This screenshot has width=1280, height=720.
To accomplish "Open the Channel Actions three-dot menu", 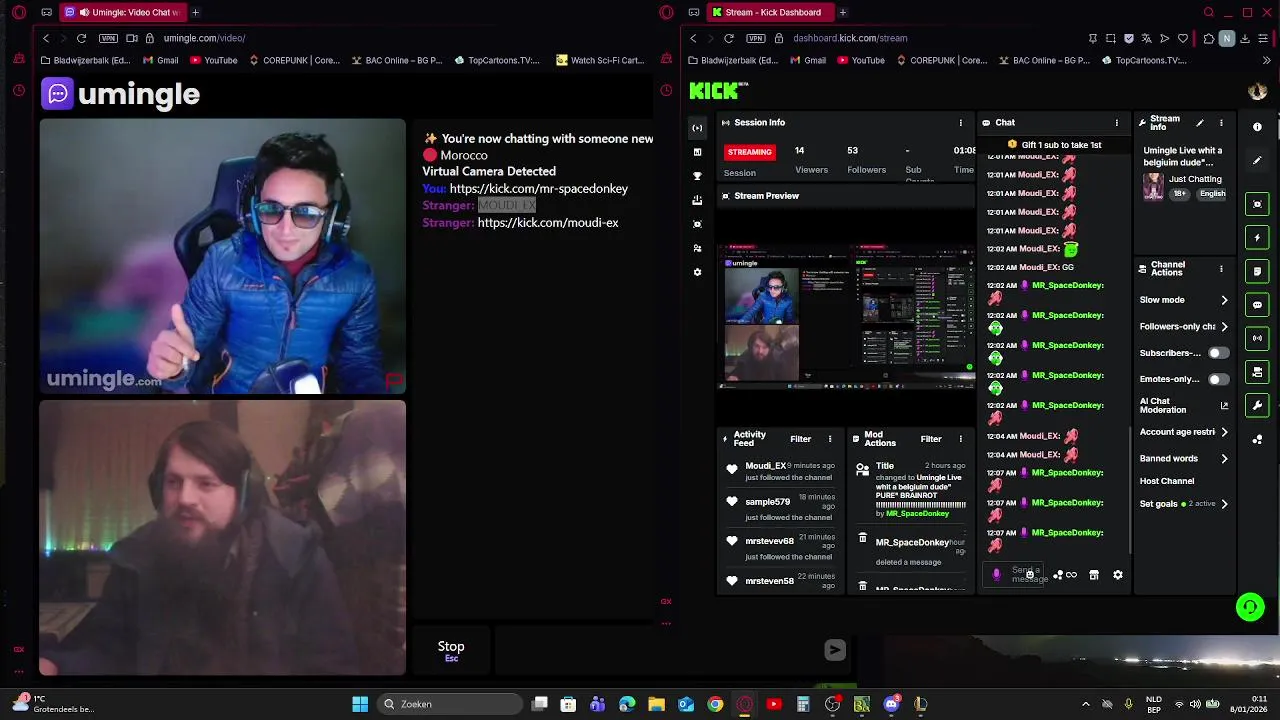I will (1221, 269).
